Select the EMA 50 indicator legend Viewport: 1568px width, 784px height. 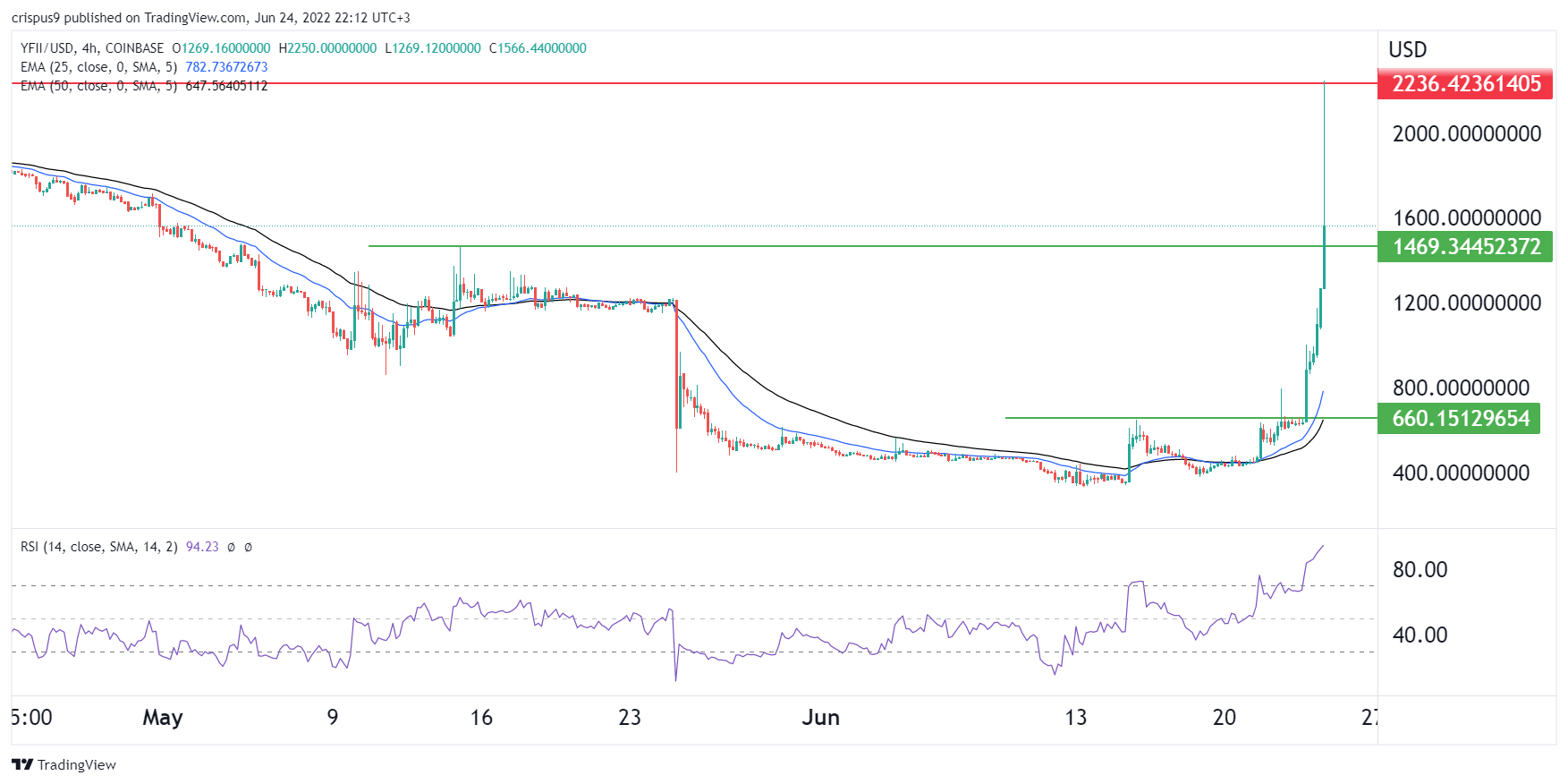[x=98, y=86]
